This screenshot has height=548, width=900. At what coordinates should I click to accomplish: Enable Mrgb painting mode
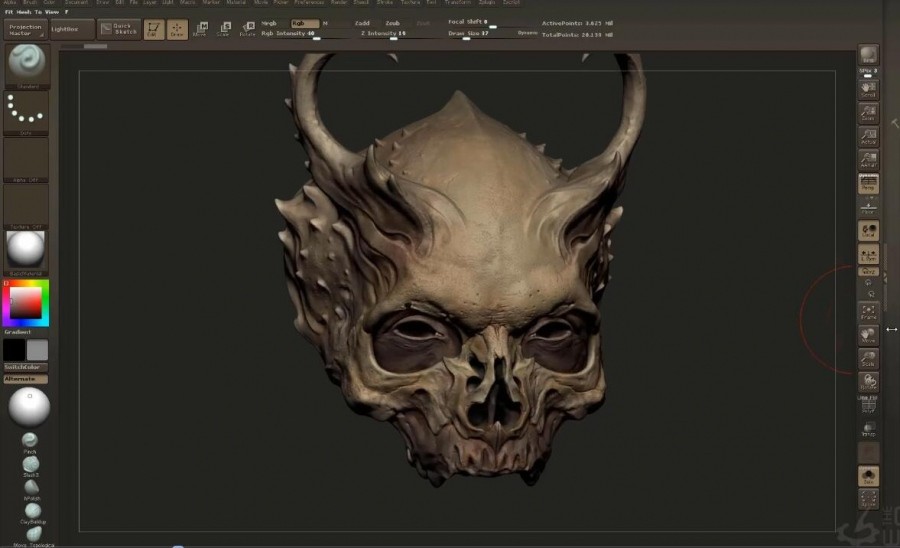[x=269, y=24]
